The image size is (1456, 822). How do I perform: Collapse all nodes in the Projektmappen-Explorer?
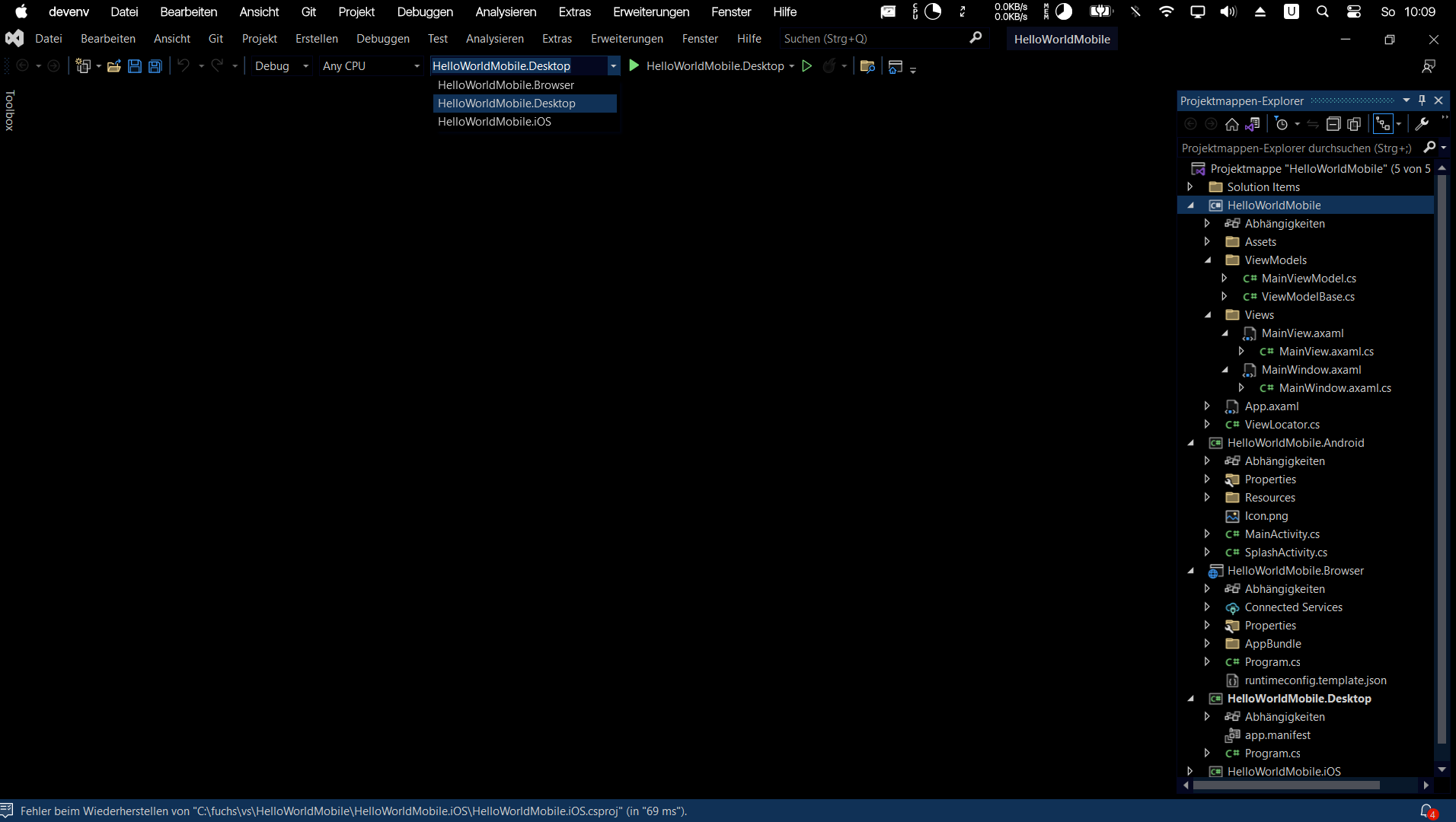coord(1335,124)
